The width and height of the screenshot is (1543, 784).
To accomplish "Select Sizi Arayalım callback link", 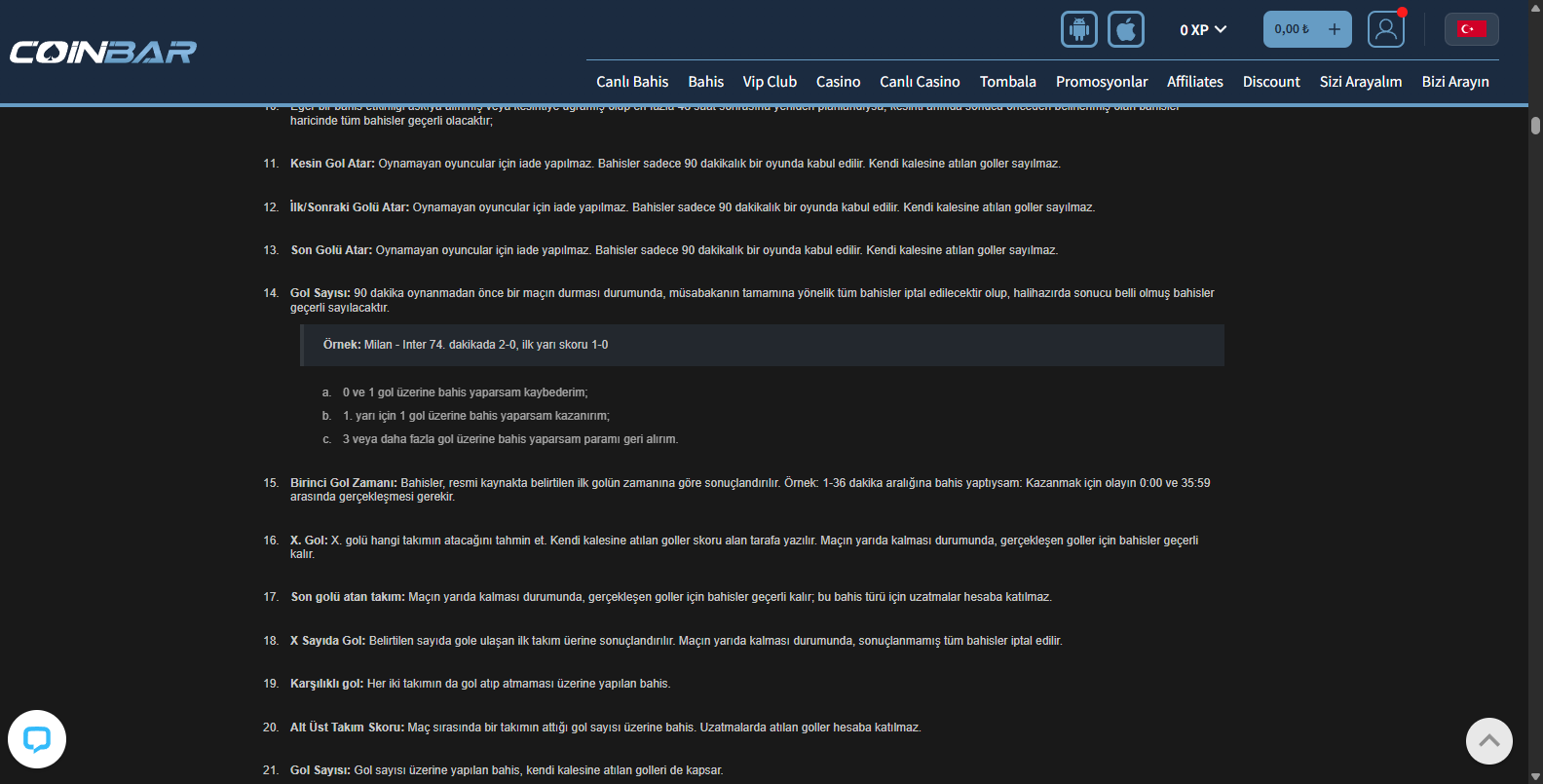I will pos(1361,82).
